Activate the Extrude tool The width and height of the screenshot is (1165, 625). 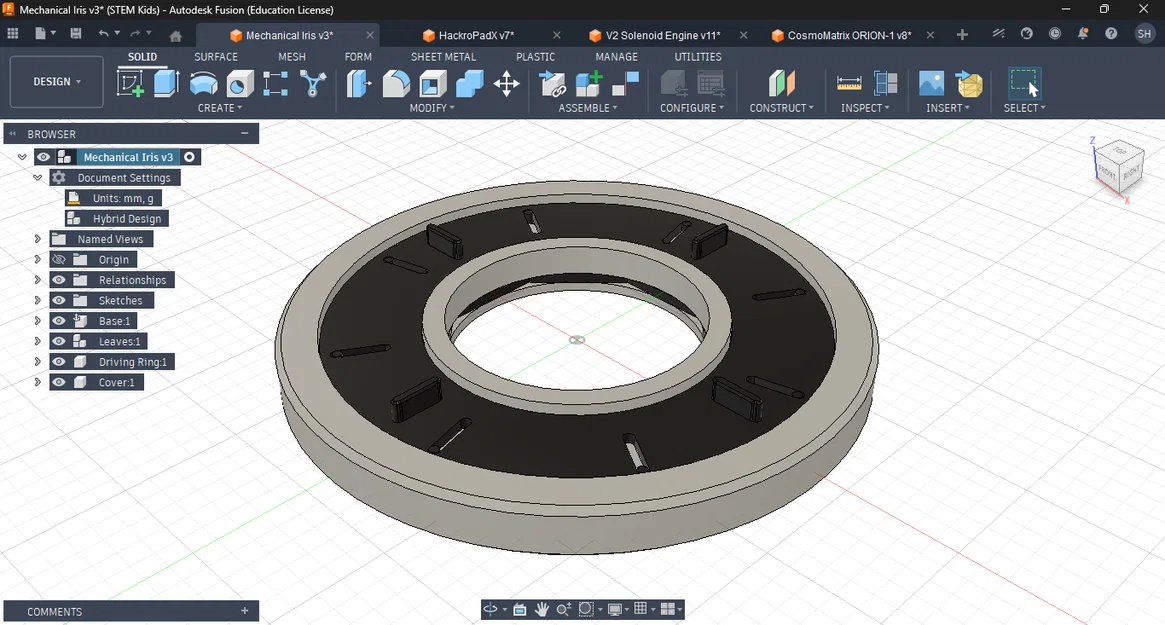click(x=166, y=84)
